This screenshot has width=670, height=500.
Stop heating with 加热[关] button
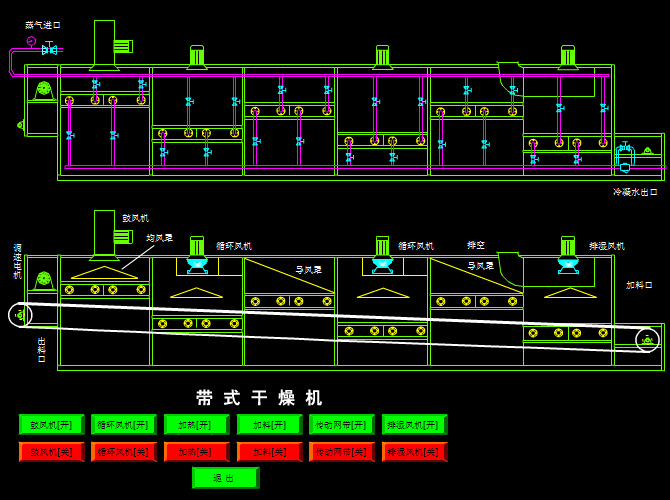click(x=197, y=452)
